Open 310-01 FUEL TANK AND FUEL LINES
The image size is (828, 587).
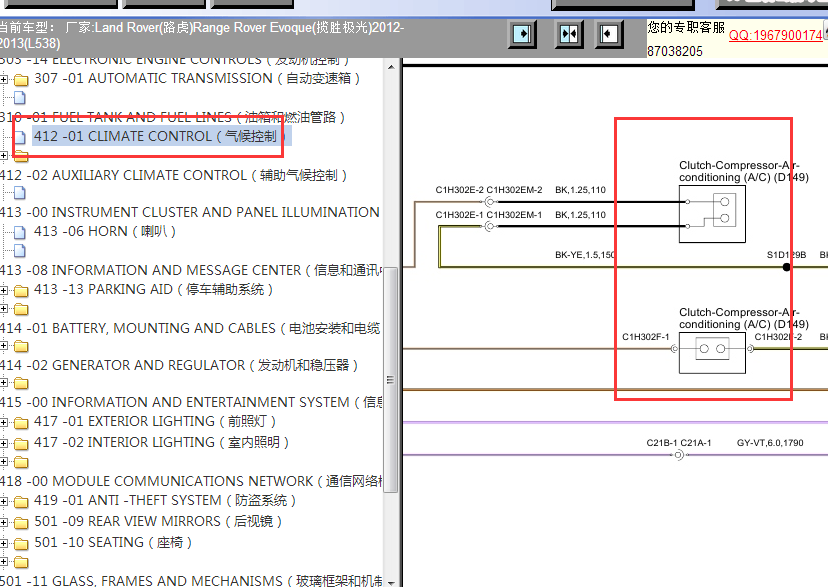pos(172,117)
